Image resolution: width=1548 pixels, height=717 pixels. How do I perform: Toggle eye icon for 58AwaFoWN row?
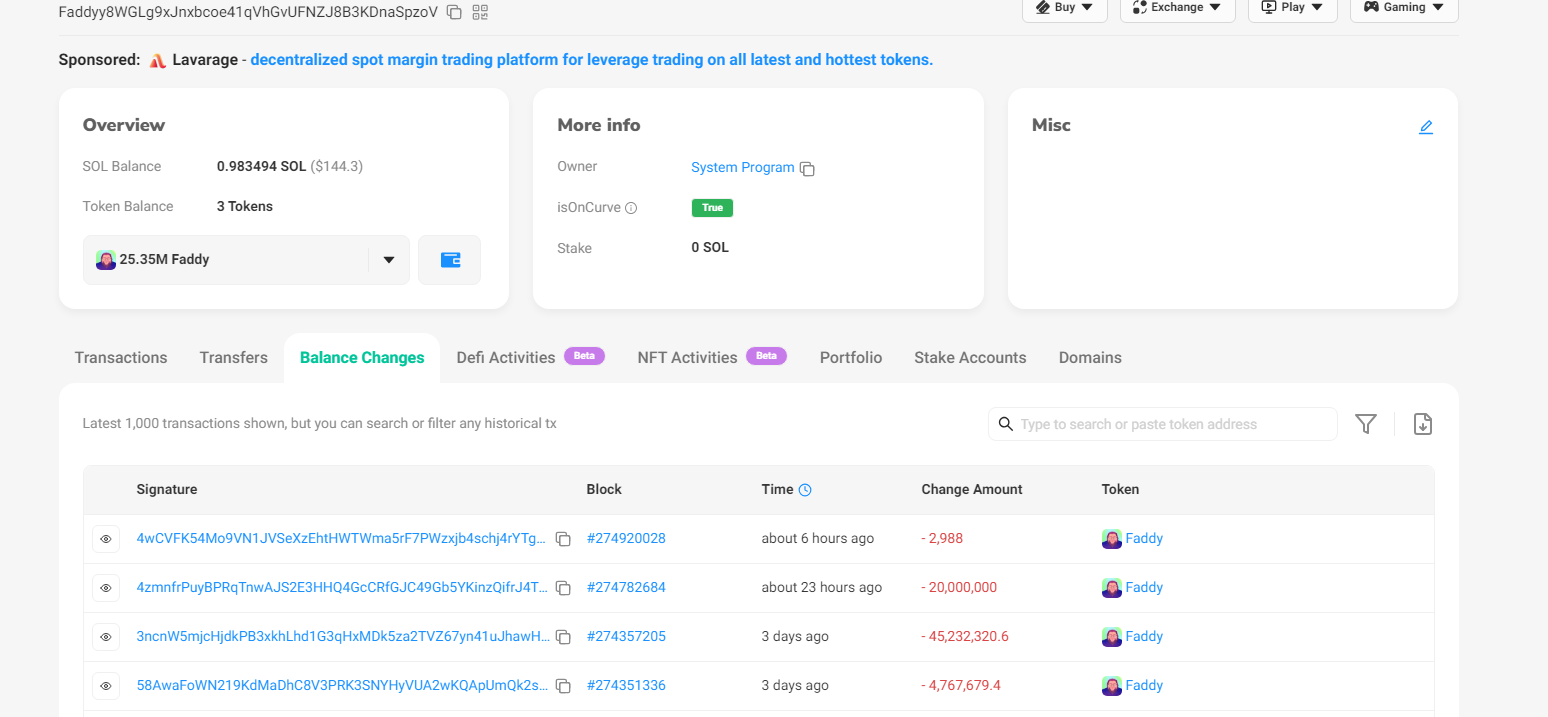(x=106, y=686)
